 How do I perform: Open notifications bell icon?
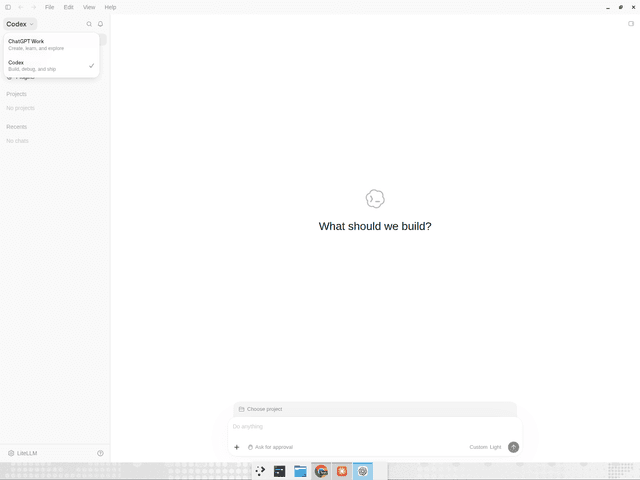pos(100,24)
